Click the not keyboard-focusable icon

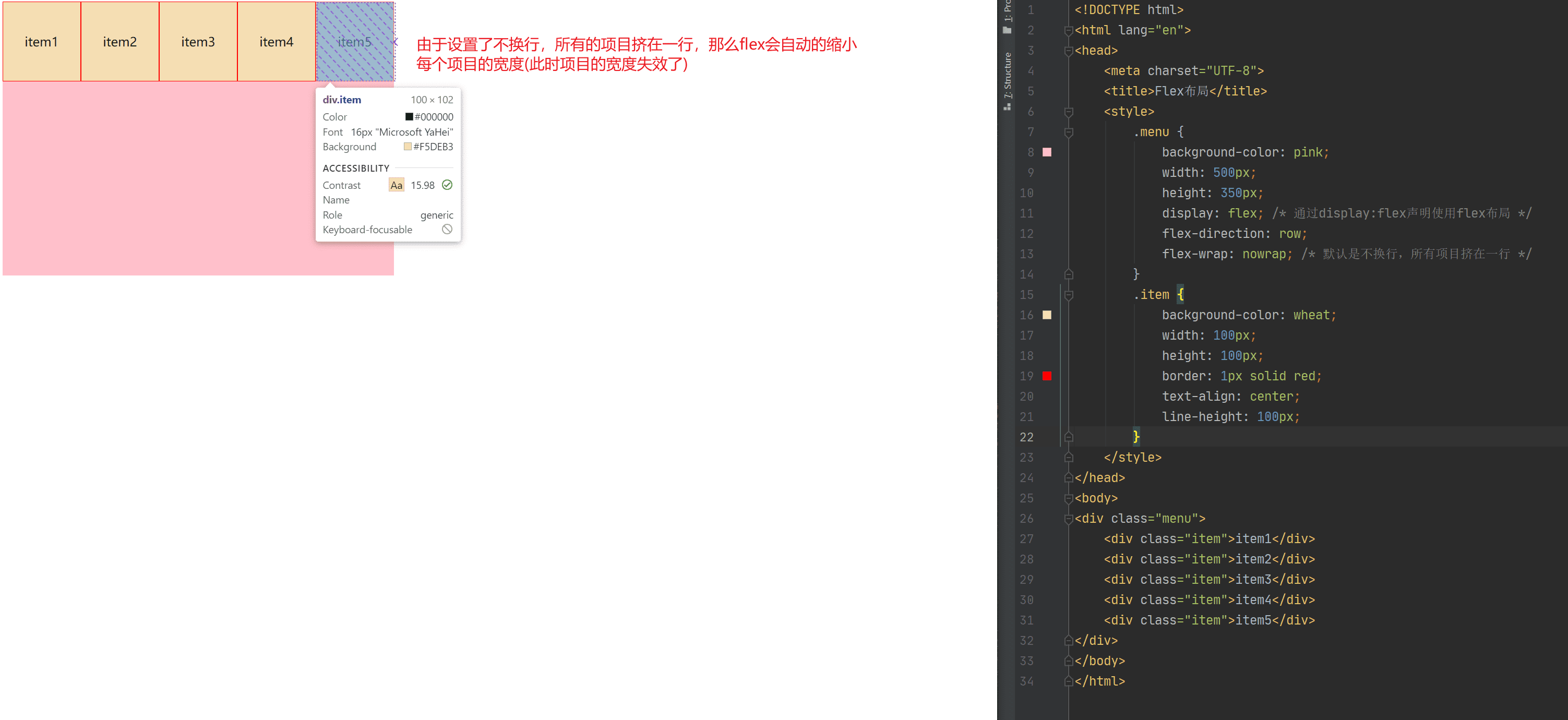[447, 230]
